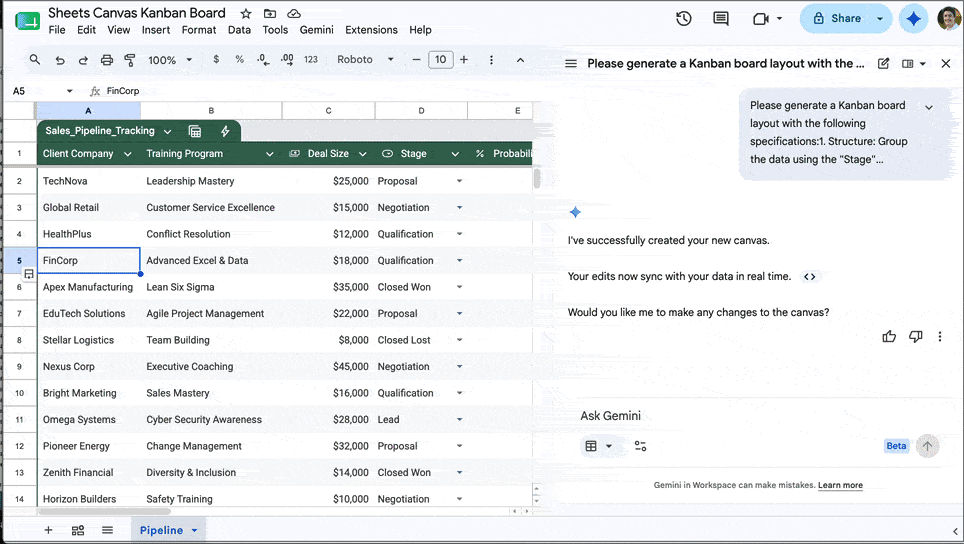The width and height of the screenshot is (964, 544).
Task: Decrease font size with minus button
Action: [416, 60]
